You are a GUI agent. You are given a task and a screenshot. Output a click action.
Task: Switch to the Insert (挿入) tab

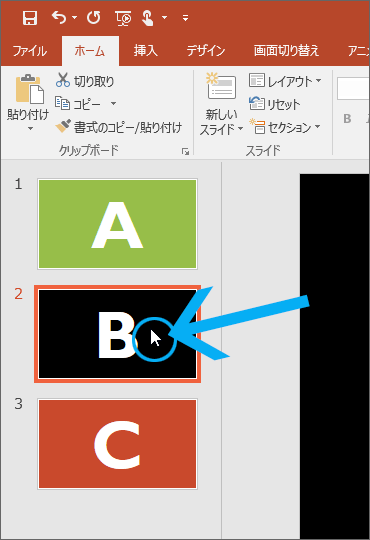coord(146,51)
